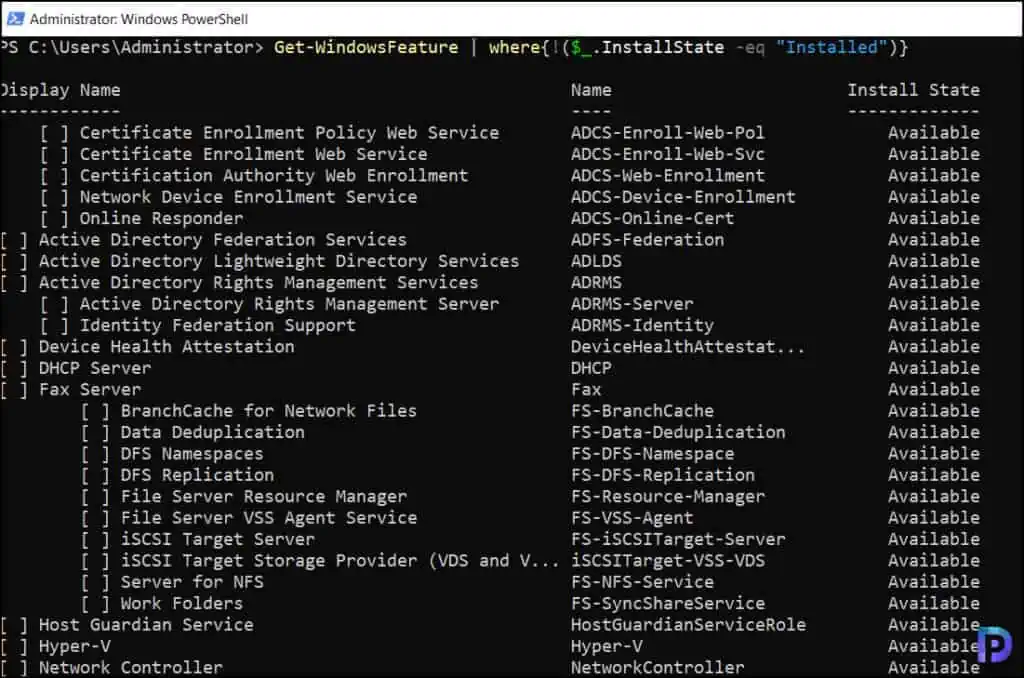1024x678 pixels.
Task: Click Identity Federation Support text
Action: [217, 325]
